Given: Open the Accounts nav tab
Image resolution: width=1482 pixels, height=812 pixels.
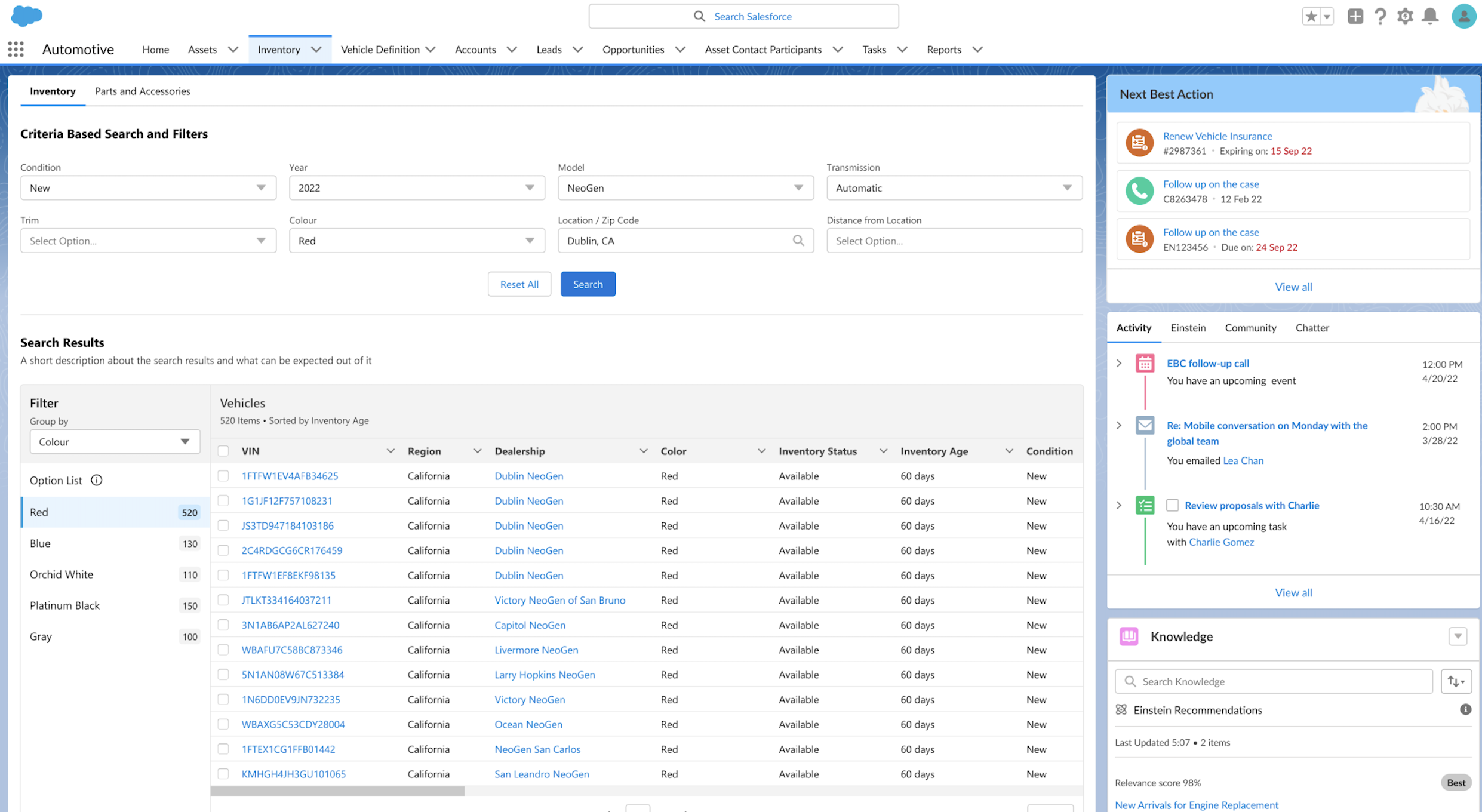Looking at the screenshot, I should point(475,49).
